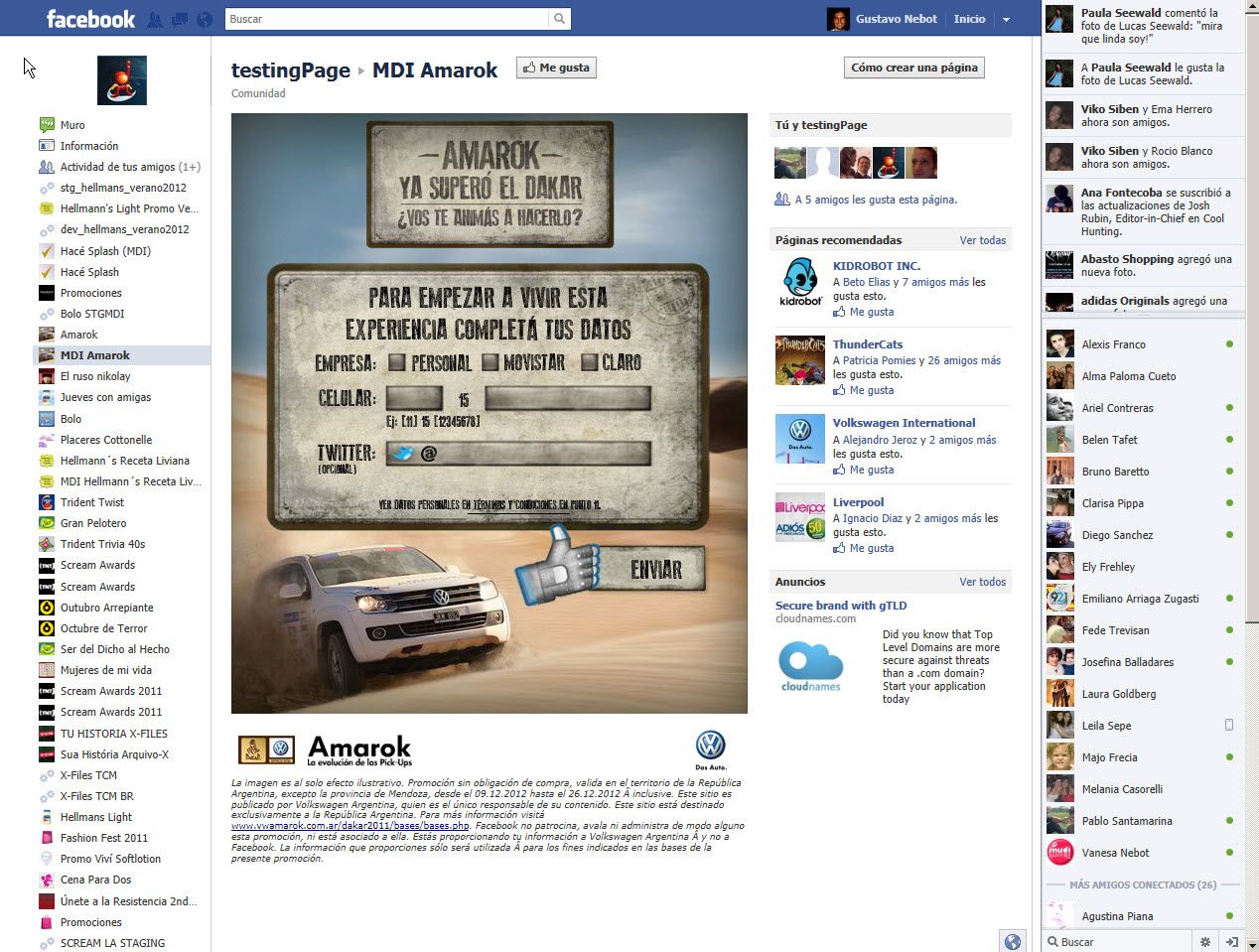
Task: Open Abasto Shopping ticker story
Action: (1144, 265)
